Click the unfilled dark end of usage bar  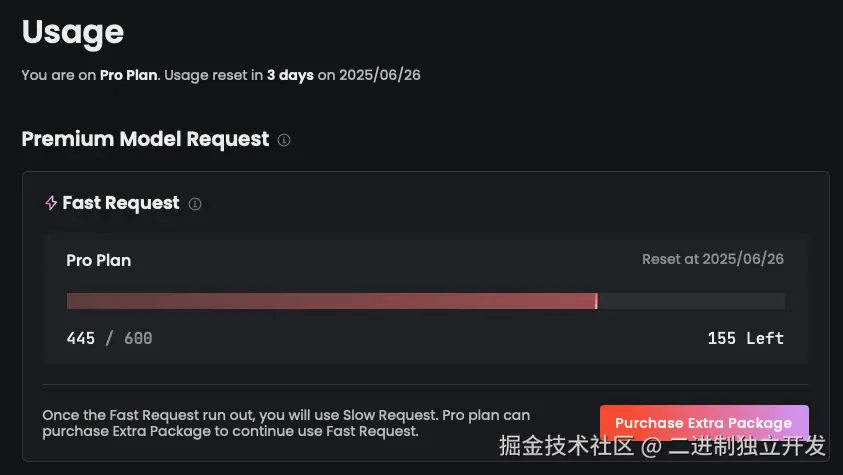pos(690,301)
